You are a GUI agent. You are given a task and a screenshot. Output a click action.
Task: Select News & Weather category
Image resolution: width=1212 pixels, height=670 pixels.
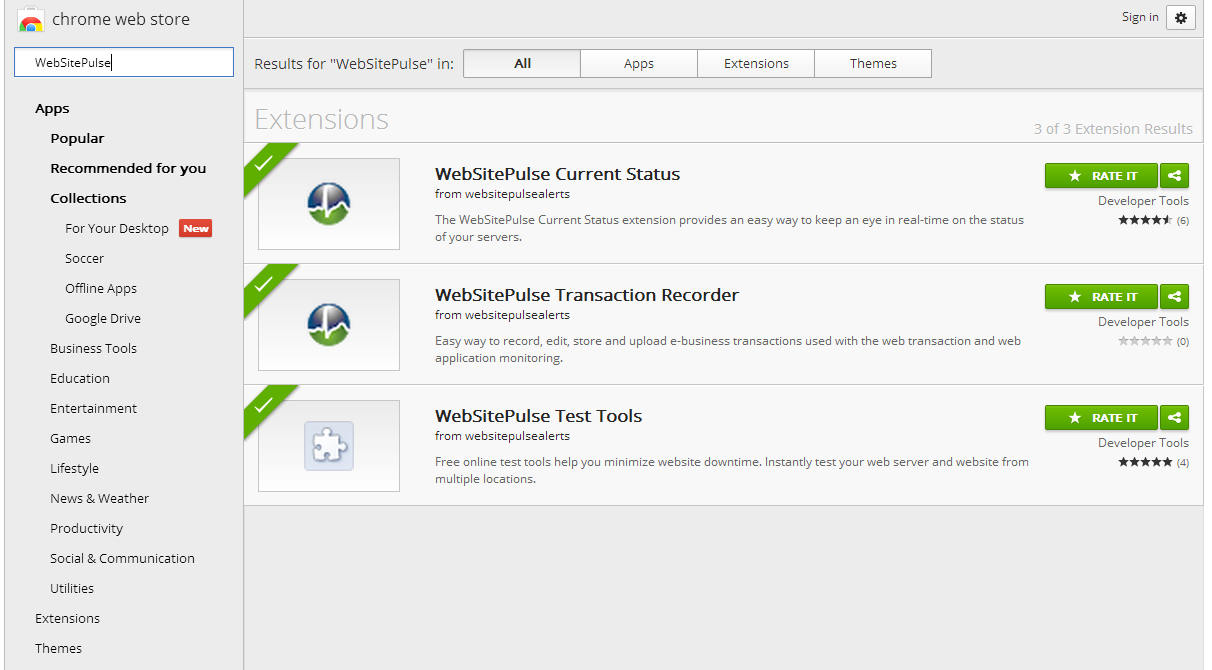99,498
